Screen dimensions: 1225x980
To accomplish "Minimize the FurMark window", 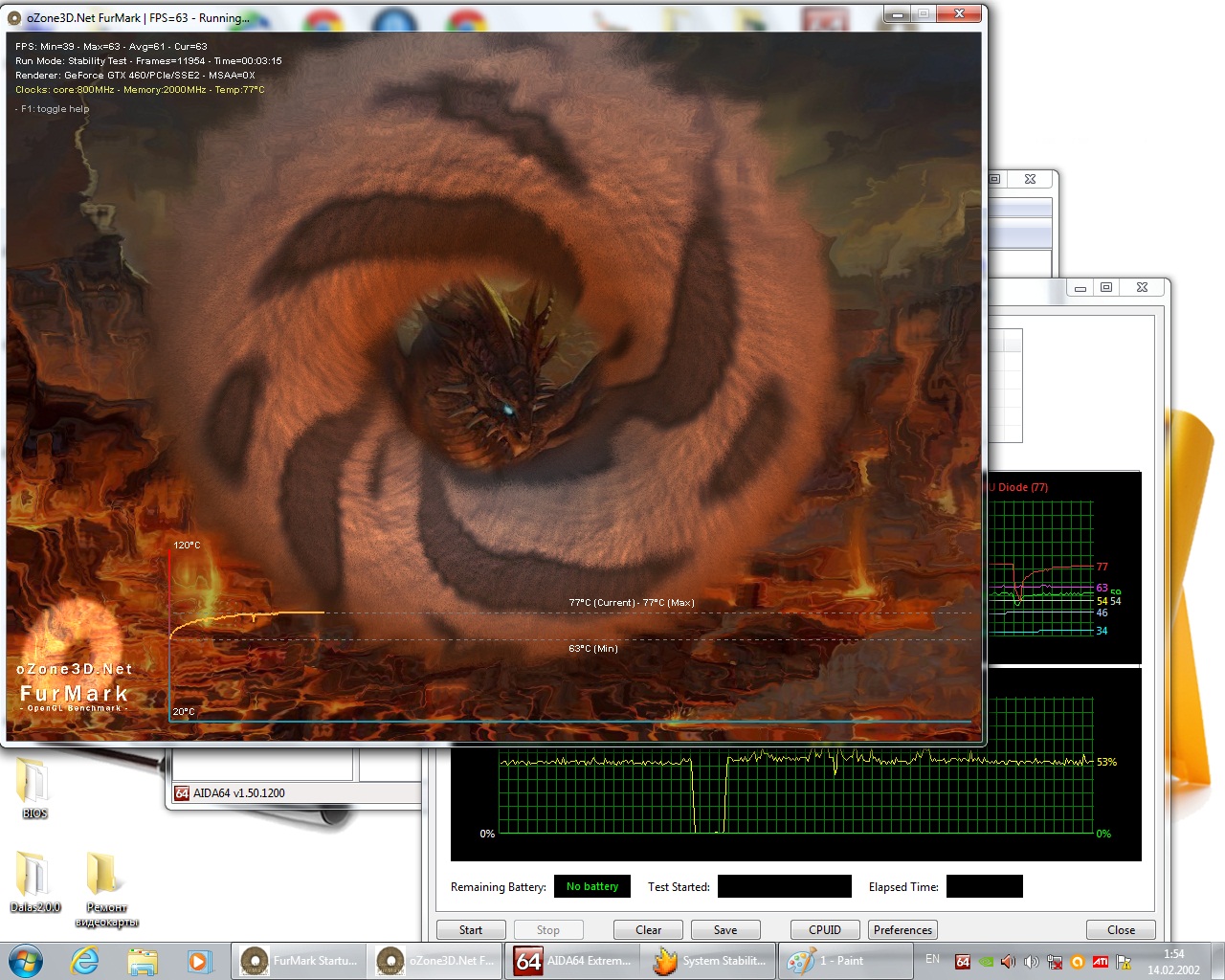I will tap(897, 14).
